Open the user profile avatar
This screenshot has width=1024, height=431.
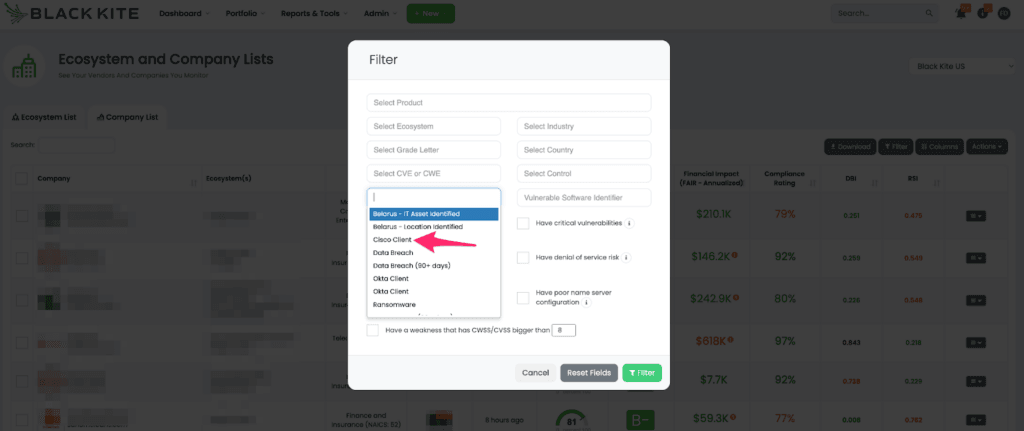(1003, 13)
